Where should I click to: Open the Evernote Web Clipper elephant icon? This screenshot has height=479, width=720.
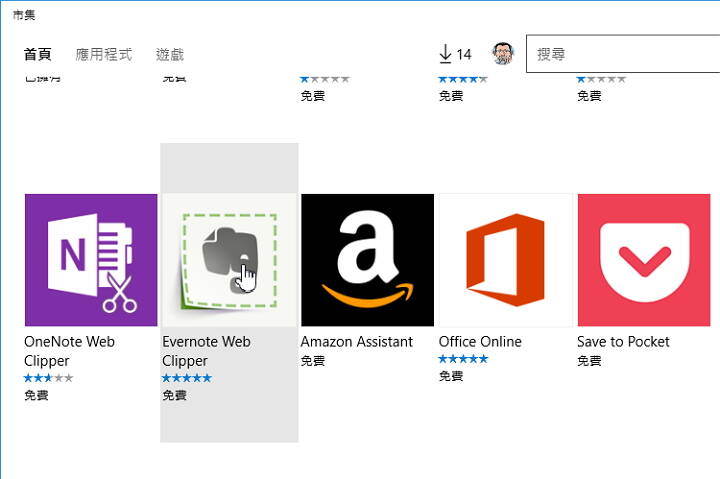click(230, 260)
